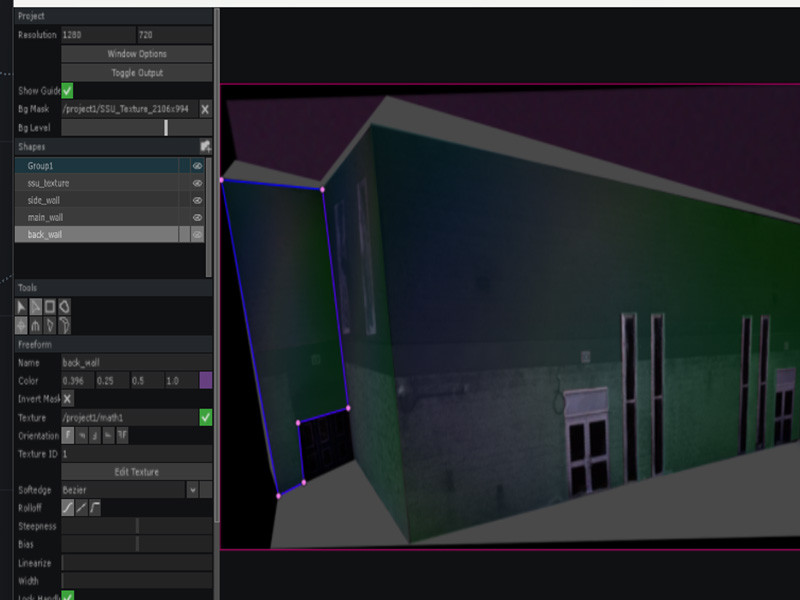Select the arrow selection tool
The width and height of the screenshot is (800, 600).
(x=20, y=306)
